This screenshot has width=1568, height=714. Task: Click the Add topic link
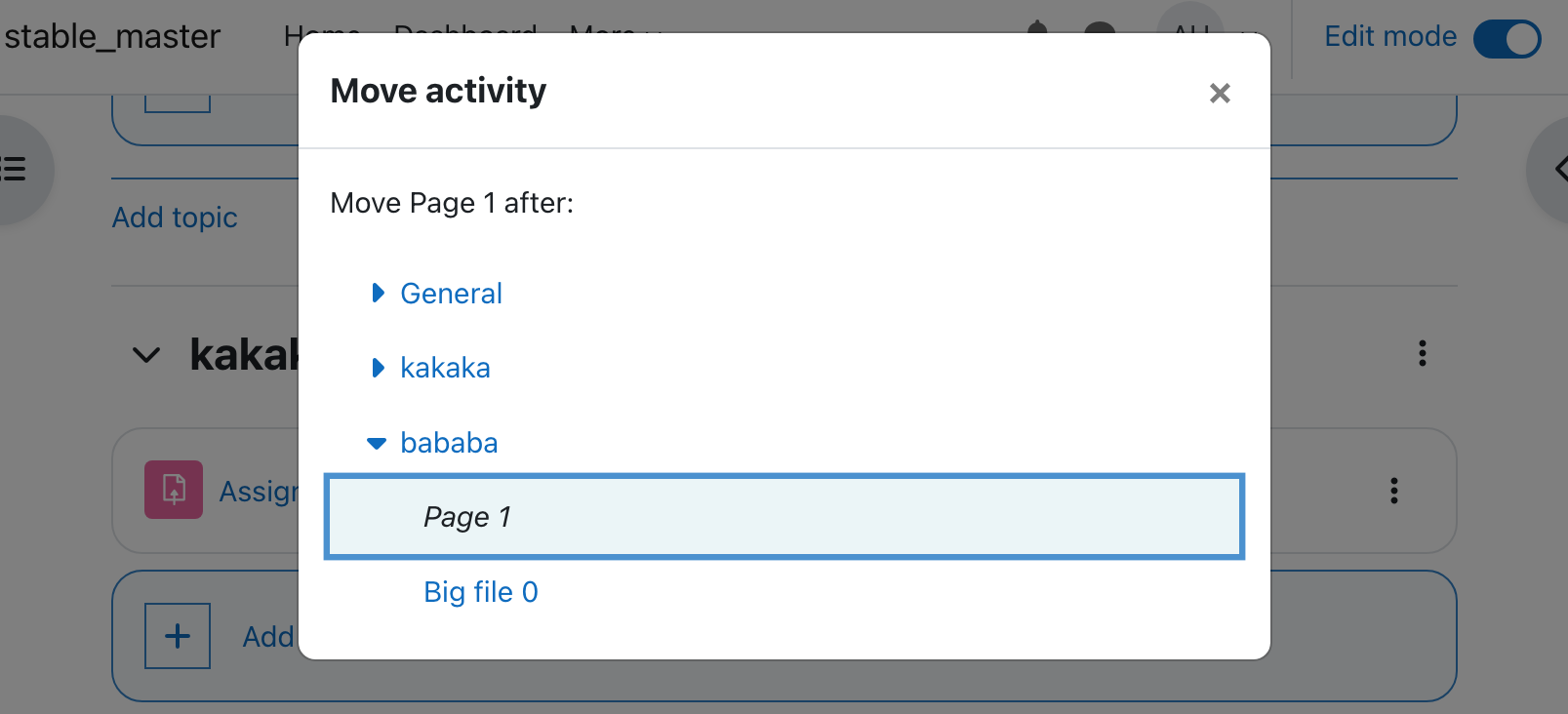coord(175,218)
